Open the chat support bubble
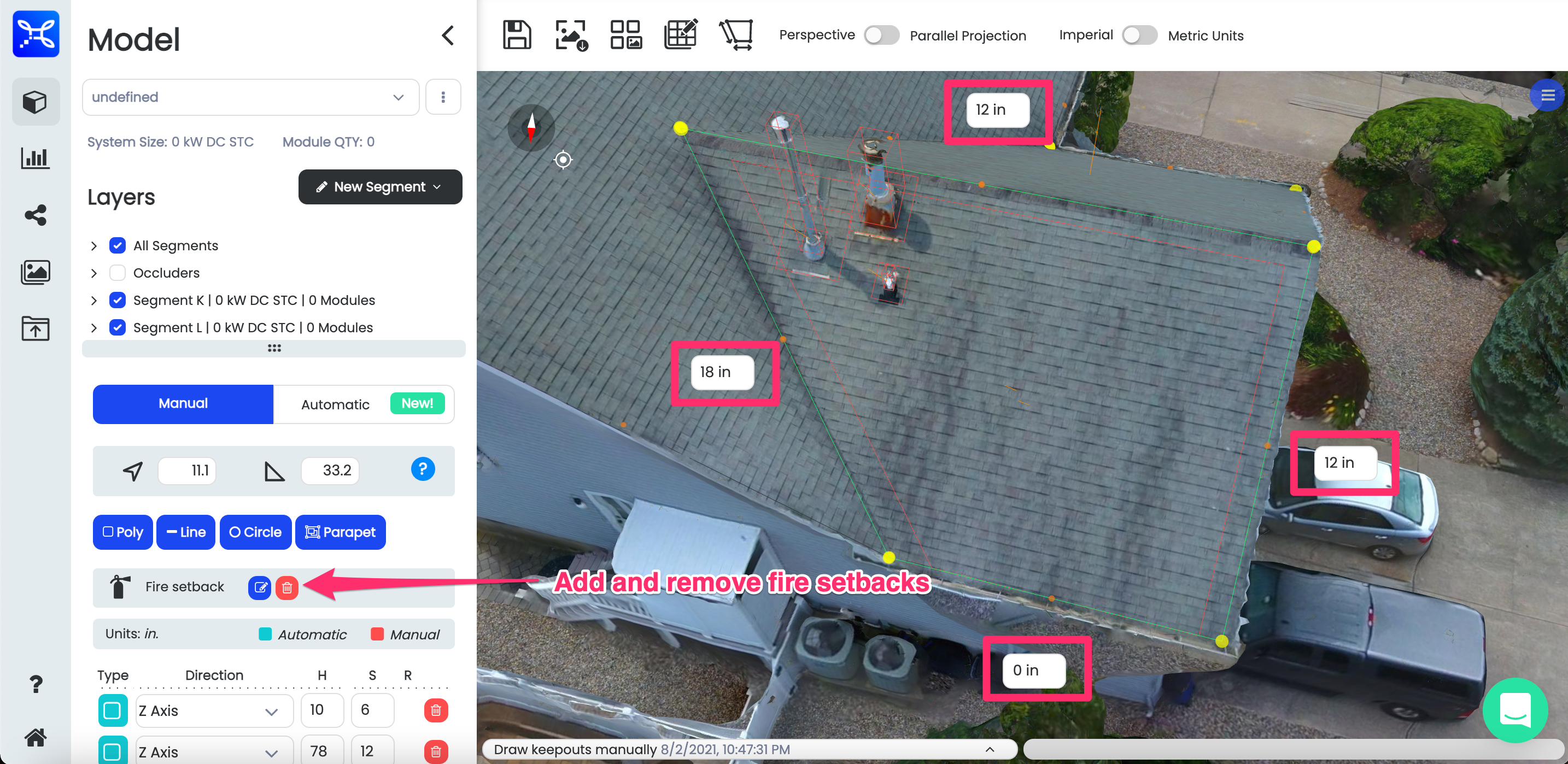The height and width of the screenshot is (764, 1568). point(1514,709)
